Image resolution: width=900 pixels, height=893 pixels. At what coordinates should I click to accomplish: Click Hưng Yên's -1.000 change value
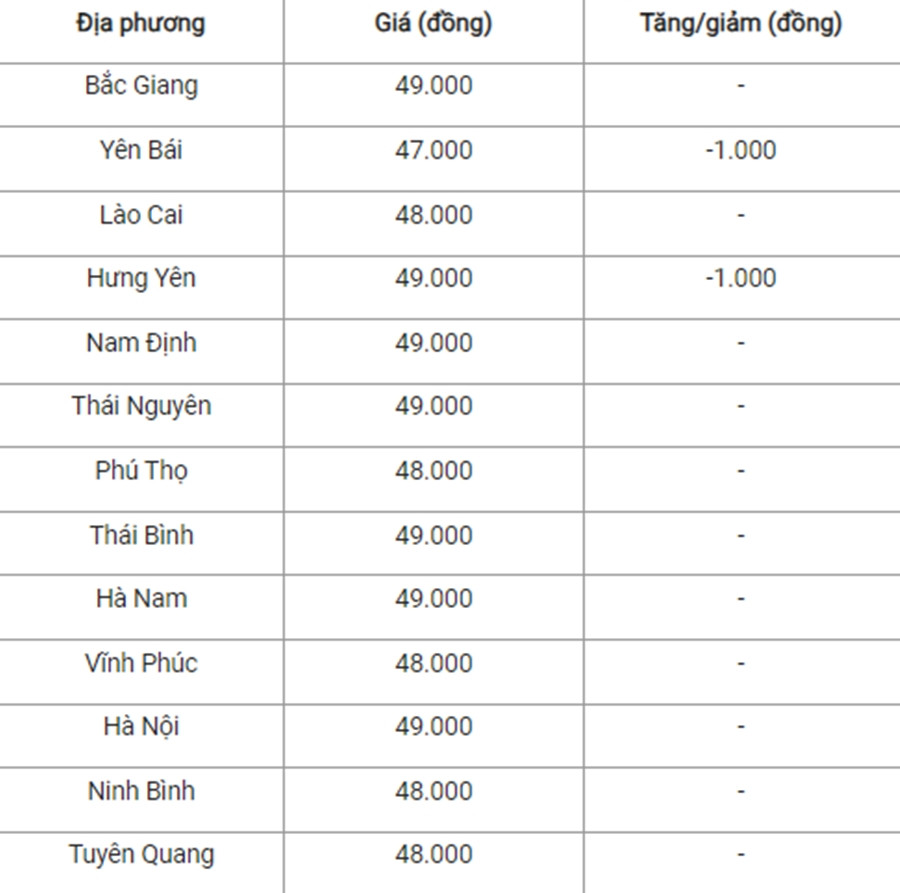[741, 278]
